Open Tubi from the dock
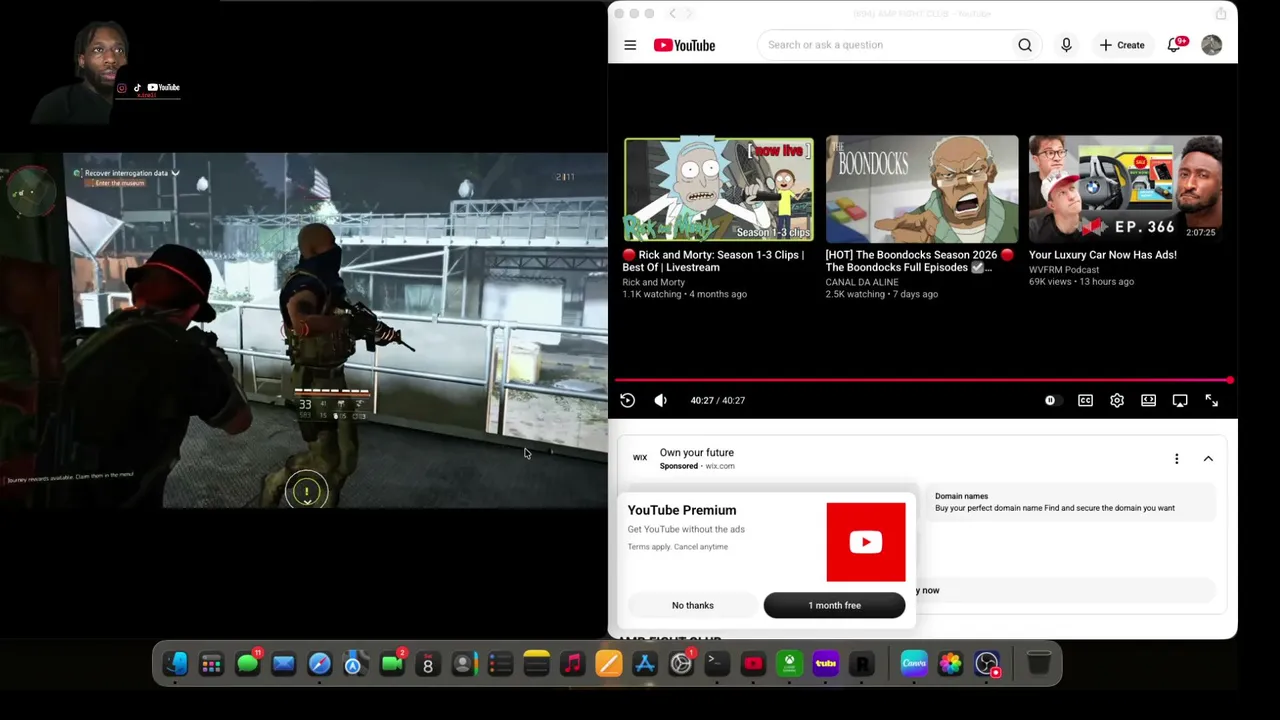Viewport: 1280px width, 720px height. (x=825, y=663)
